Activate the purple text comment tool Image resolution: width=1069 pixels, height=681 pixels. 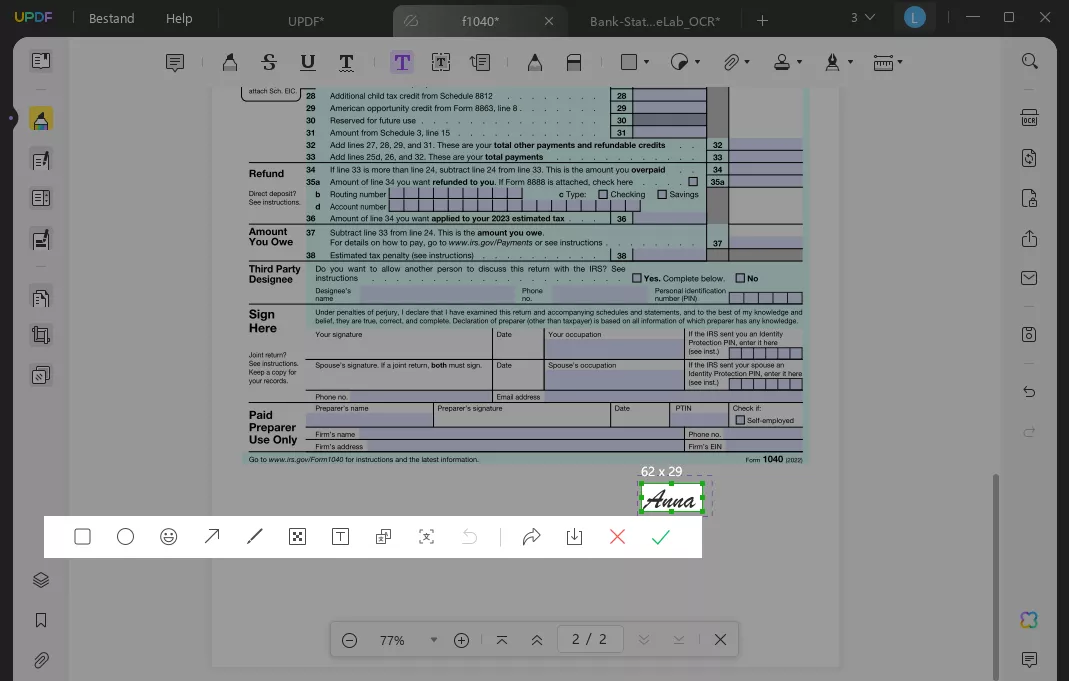tap(402, 63)
